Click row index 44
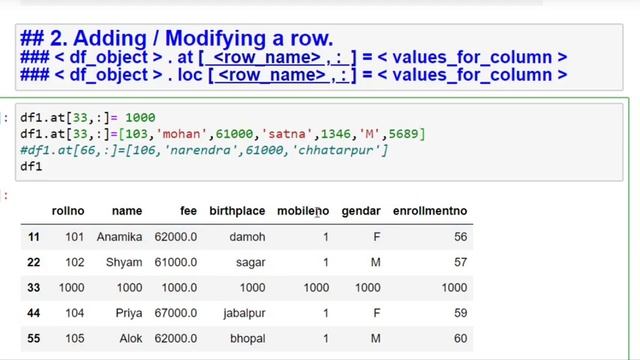This screenshot has height=360, width=640. click(x=33, y=313)
